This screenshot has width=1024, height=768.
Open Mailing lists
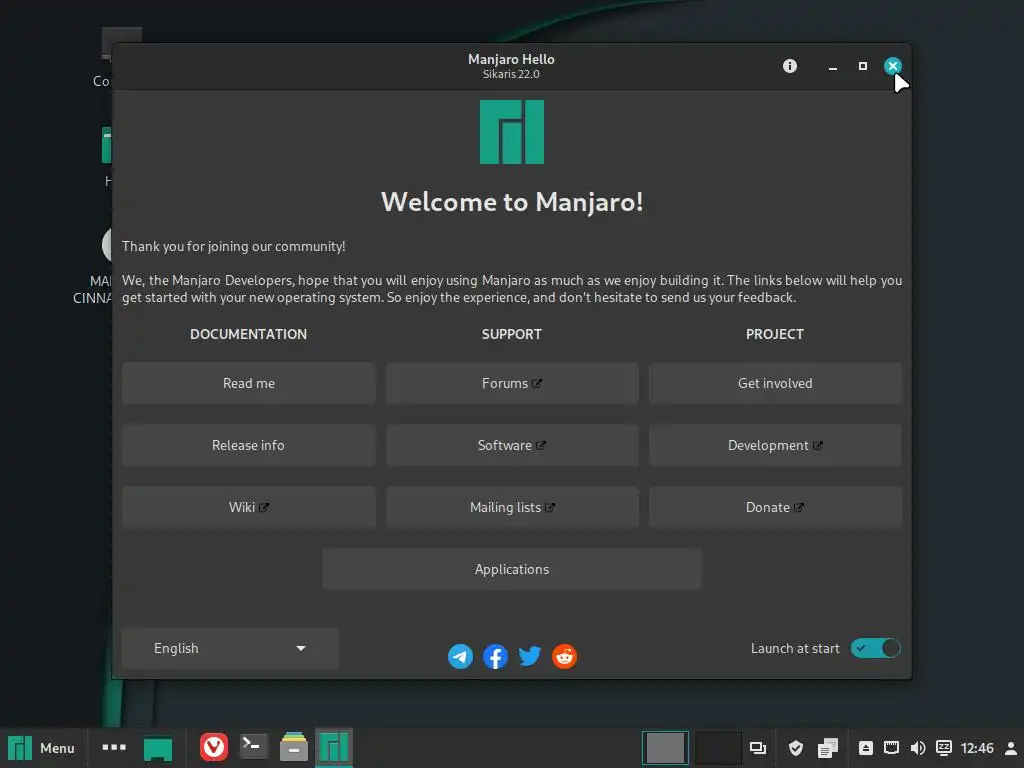point(512,507)
